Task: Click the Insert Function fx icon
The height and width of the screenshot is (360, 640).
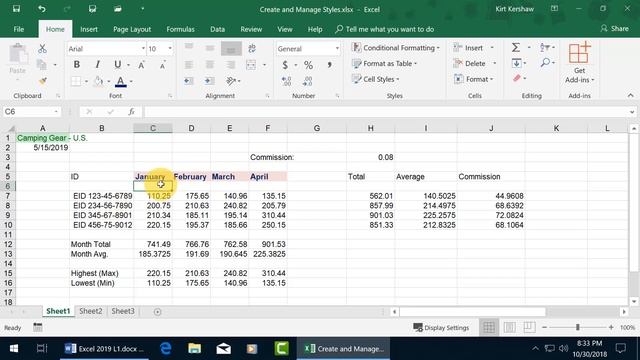Action: coord(131,111)
